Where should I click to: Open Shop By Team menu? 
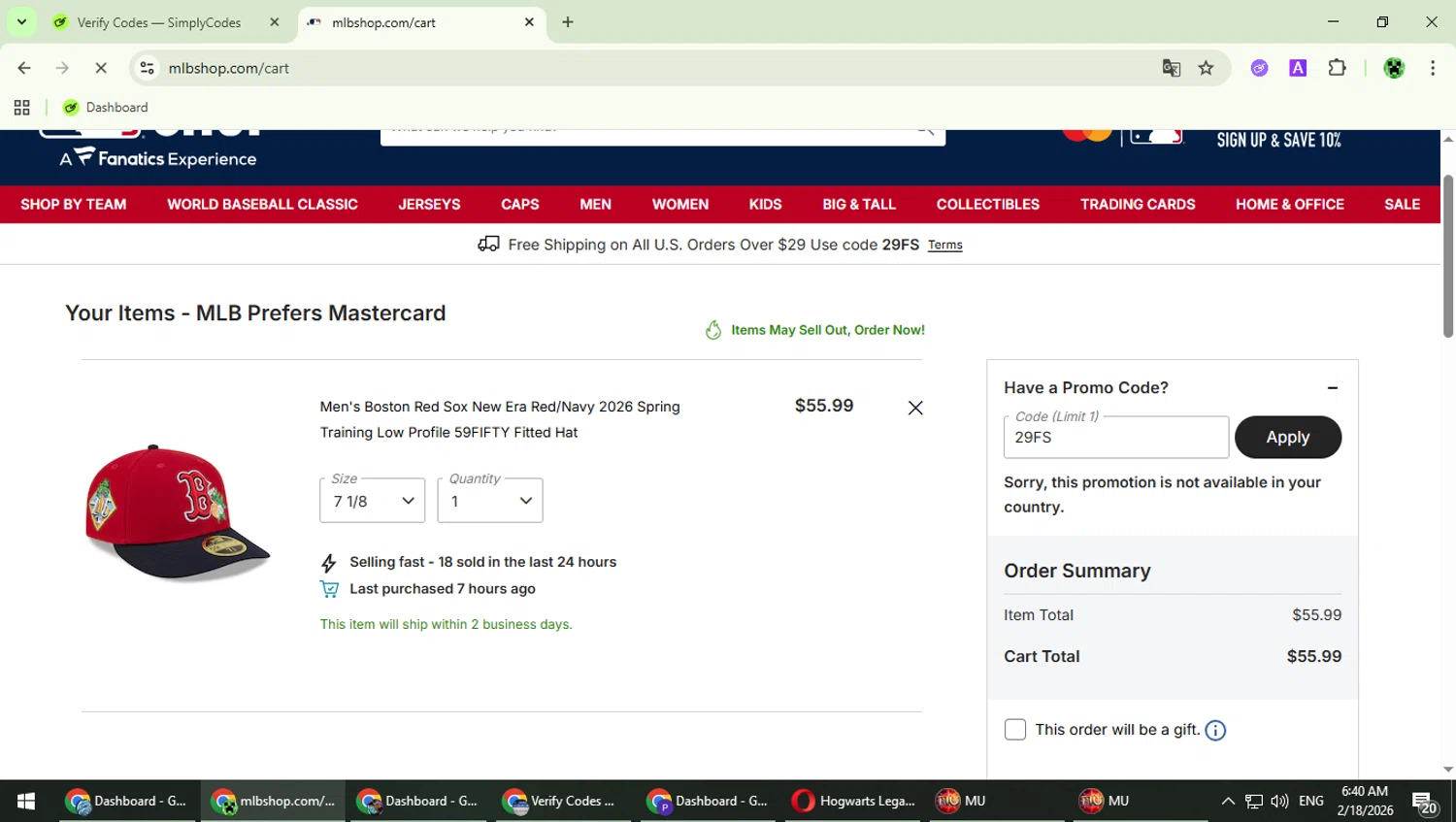74,205
